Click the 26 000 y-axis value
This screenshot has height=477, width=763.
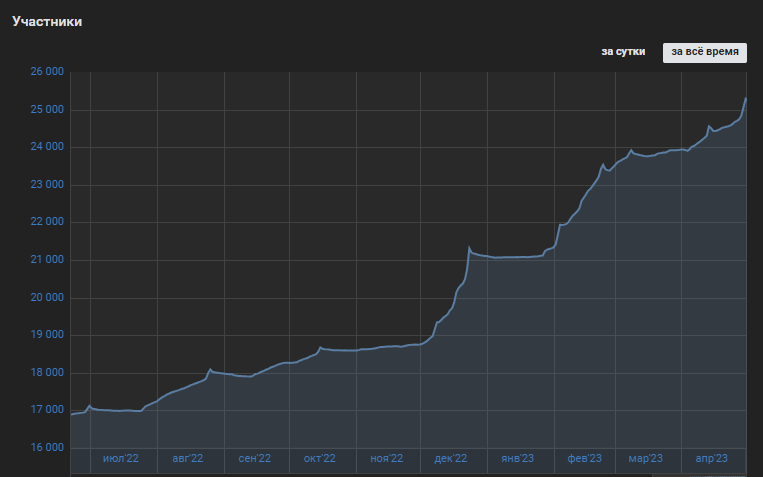(47, 72)
